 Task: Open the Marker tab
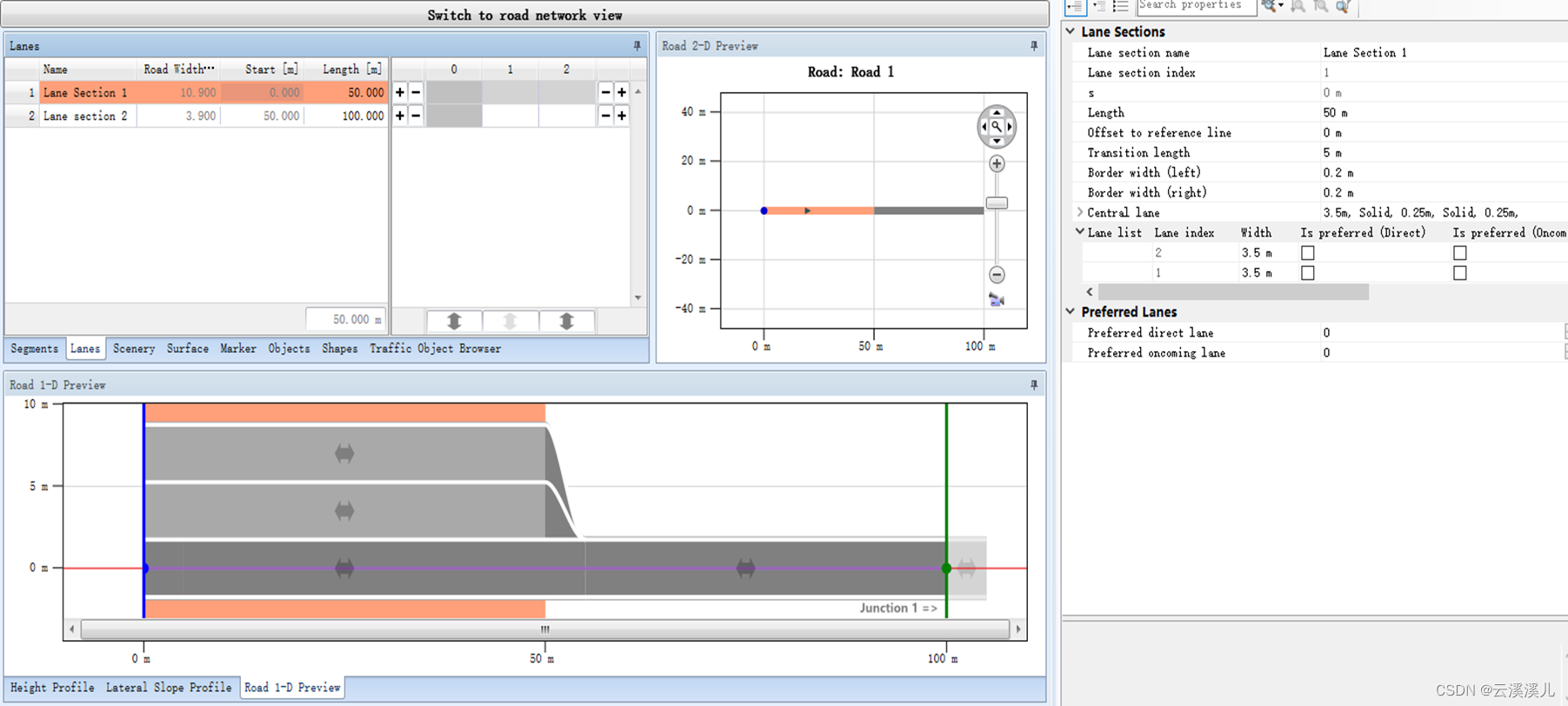237,349
